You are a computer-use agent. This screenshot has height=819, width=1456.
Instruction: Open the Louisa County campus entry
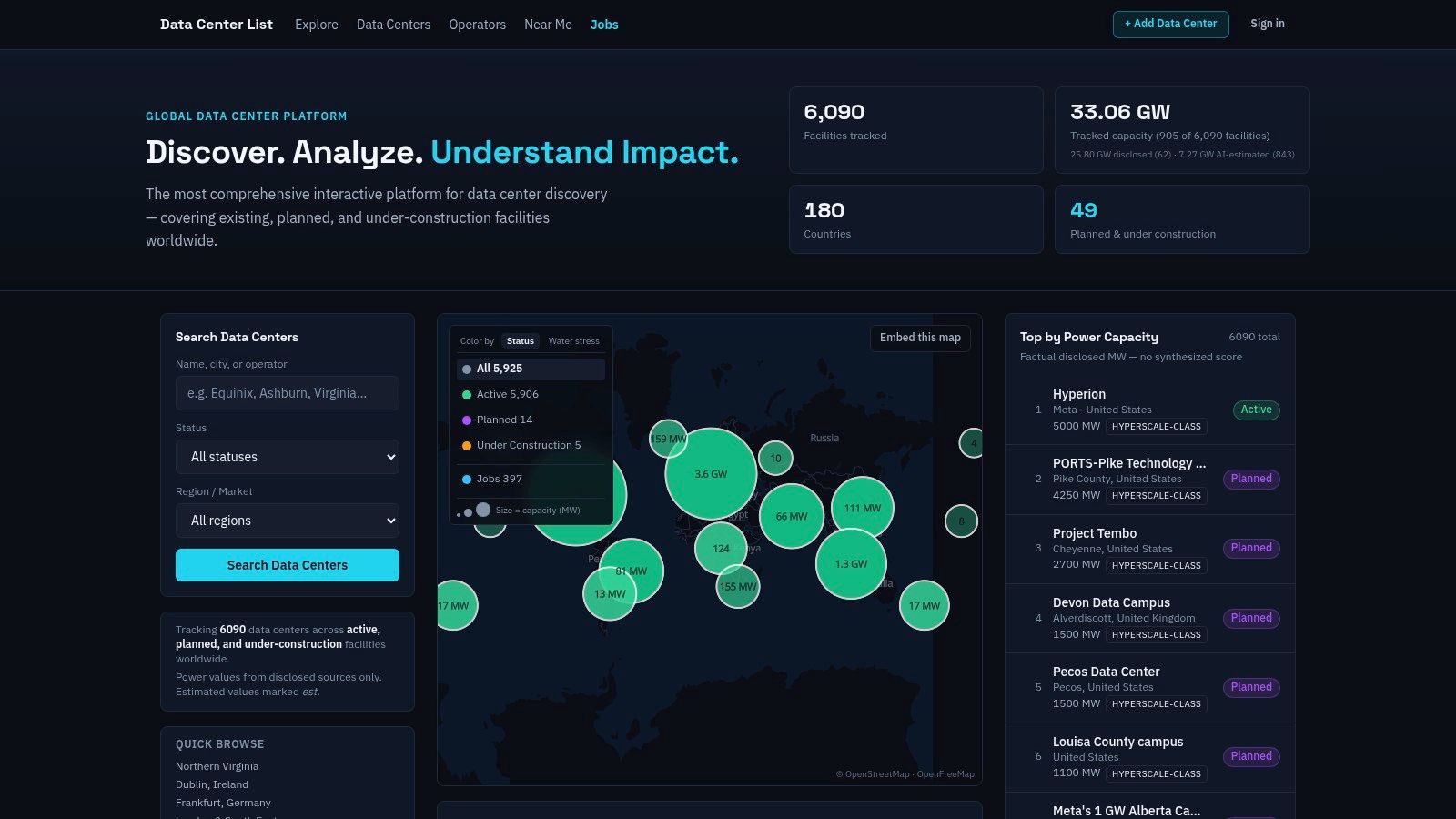click(1149, 758)
